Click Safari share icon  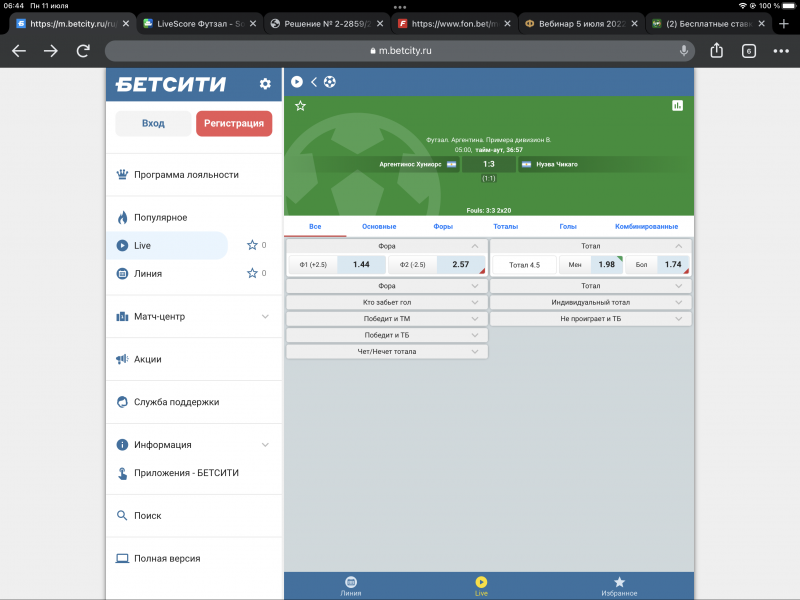(717, 50)
